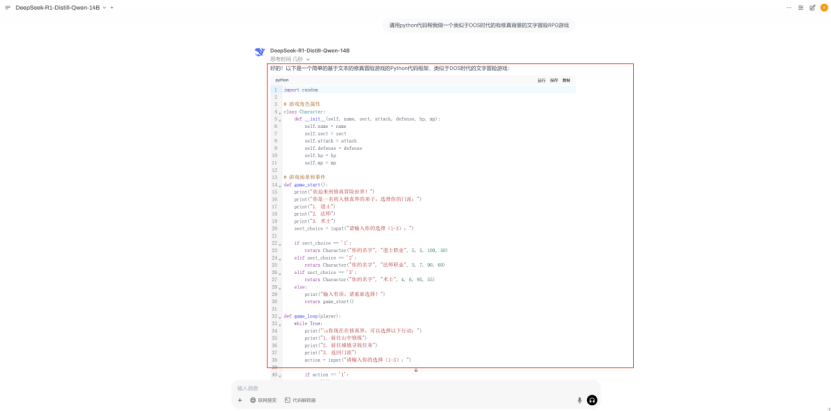Toggle the sidebar with the hamburger icon
831x411 pixels.
(x=8, y=8)
